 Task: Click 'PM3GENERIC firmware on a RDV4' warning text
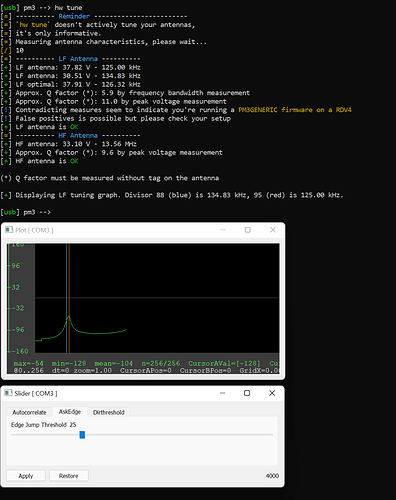(295, 110)
